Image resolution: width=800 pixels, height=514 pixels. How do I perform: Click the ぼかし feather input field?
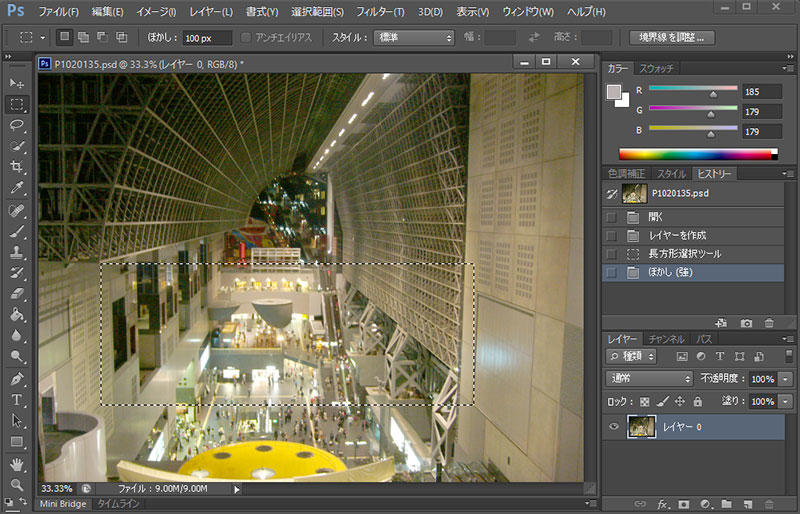click(207, 38)
